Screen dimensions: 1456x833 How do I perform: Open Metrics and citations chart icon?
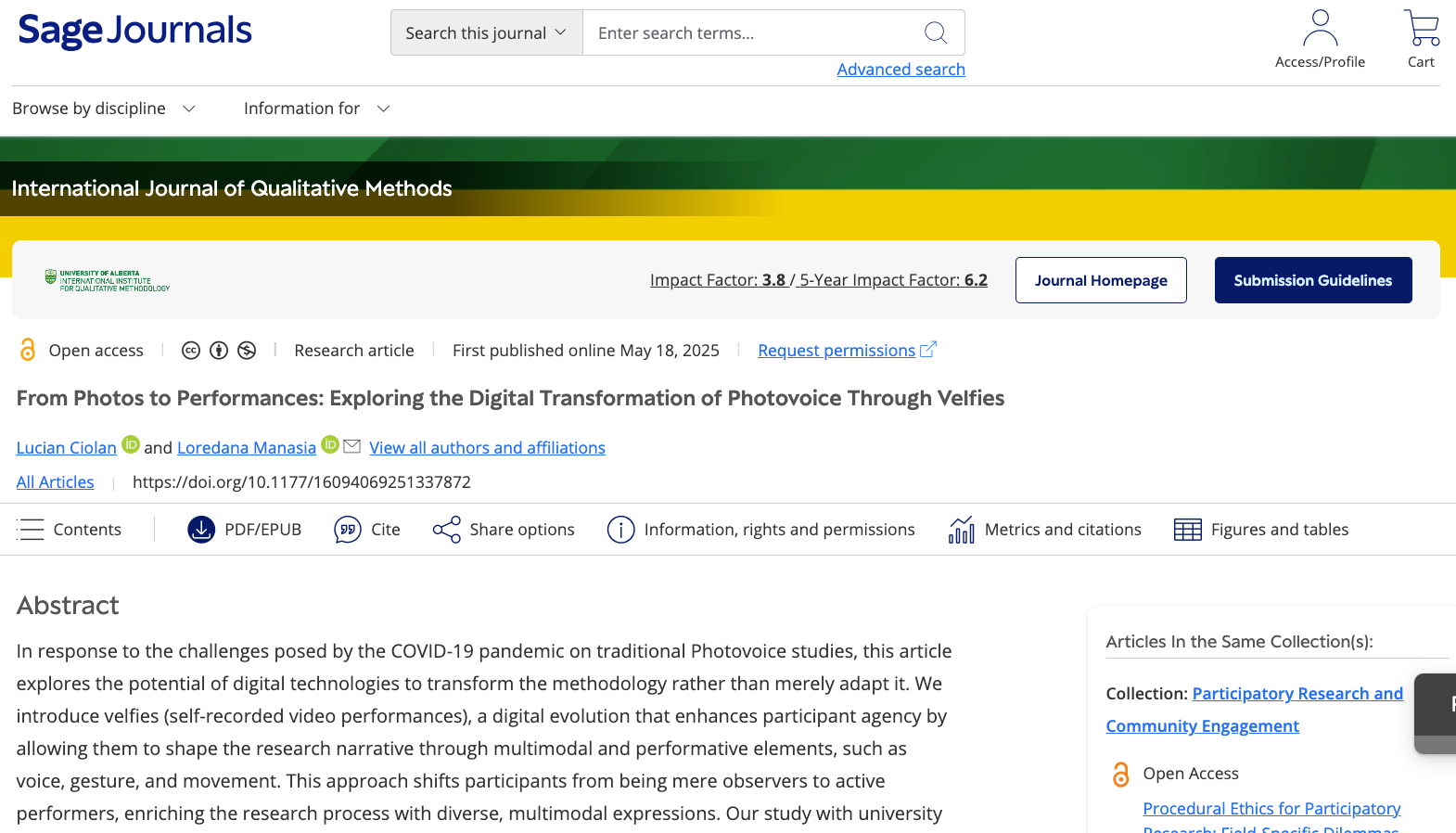[x=962, y=530]
